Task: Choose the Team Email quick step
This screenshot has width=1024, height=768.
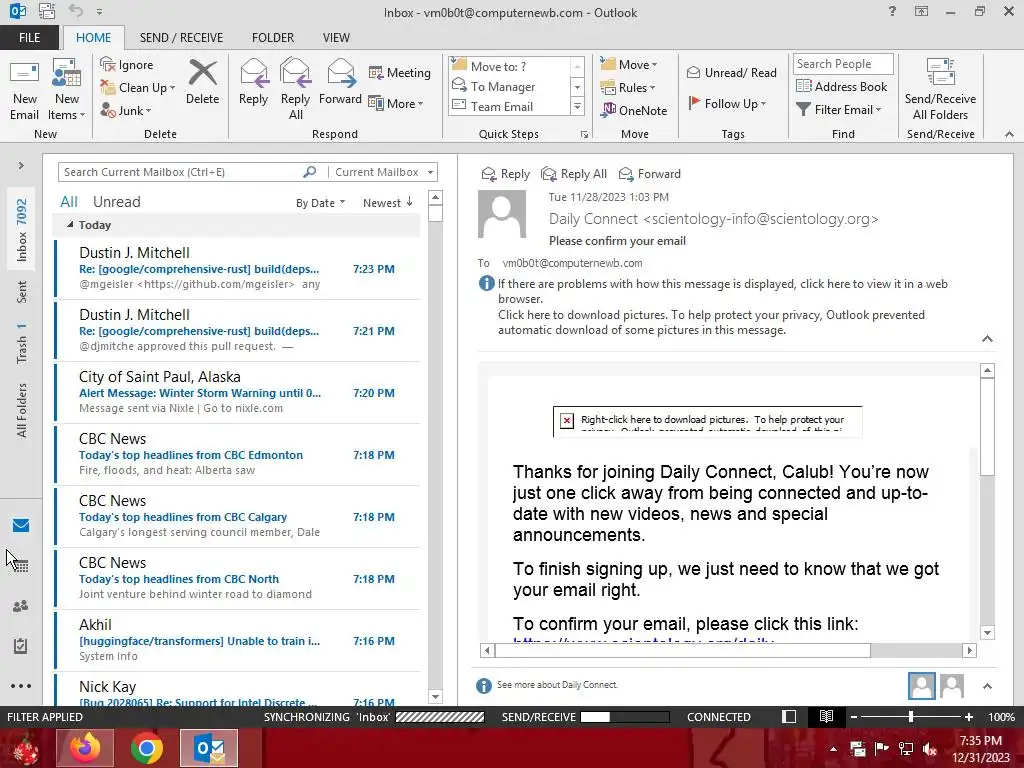Action: pos(509,106)
